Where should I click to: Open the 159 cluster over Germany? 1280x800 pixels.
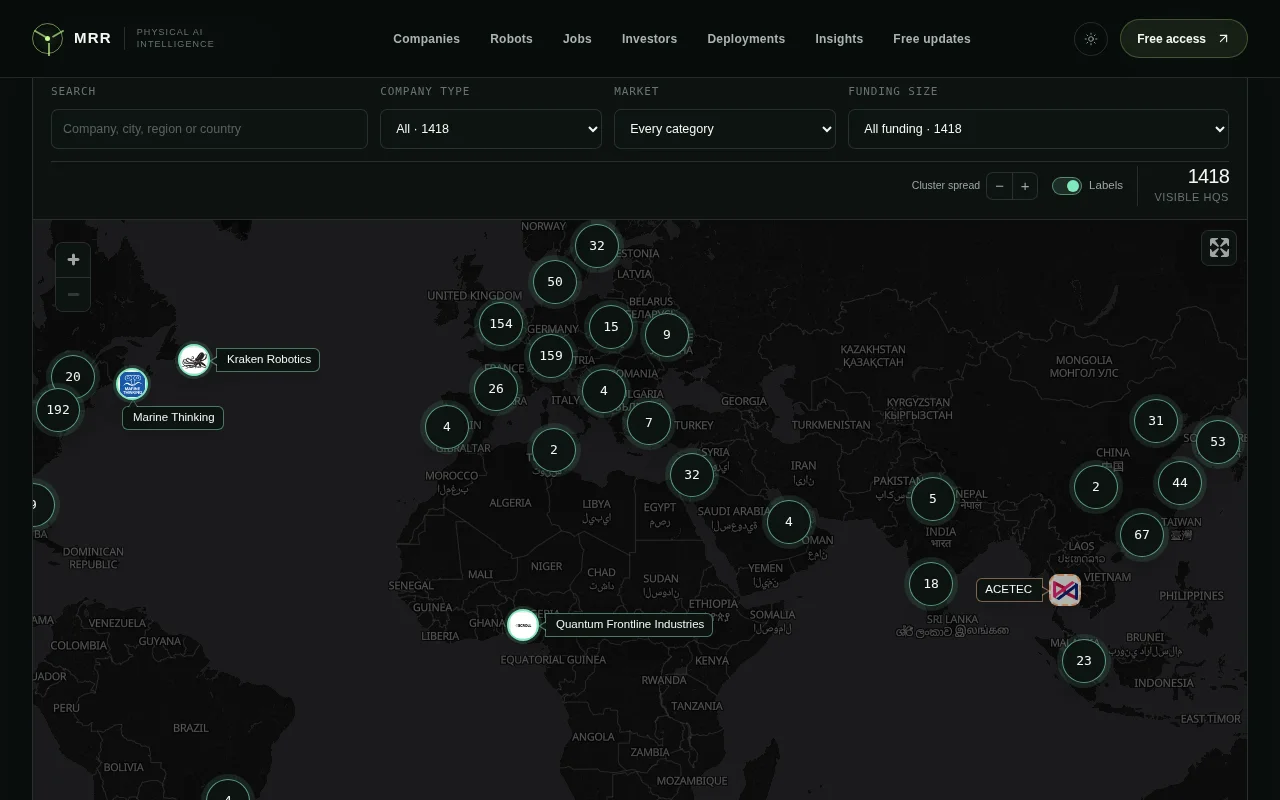551,356
